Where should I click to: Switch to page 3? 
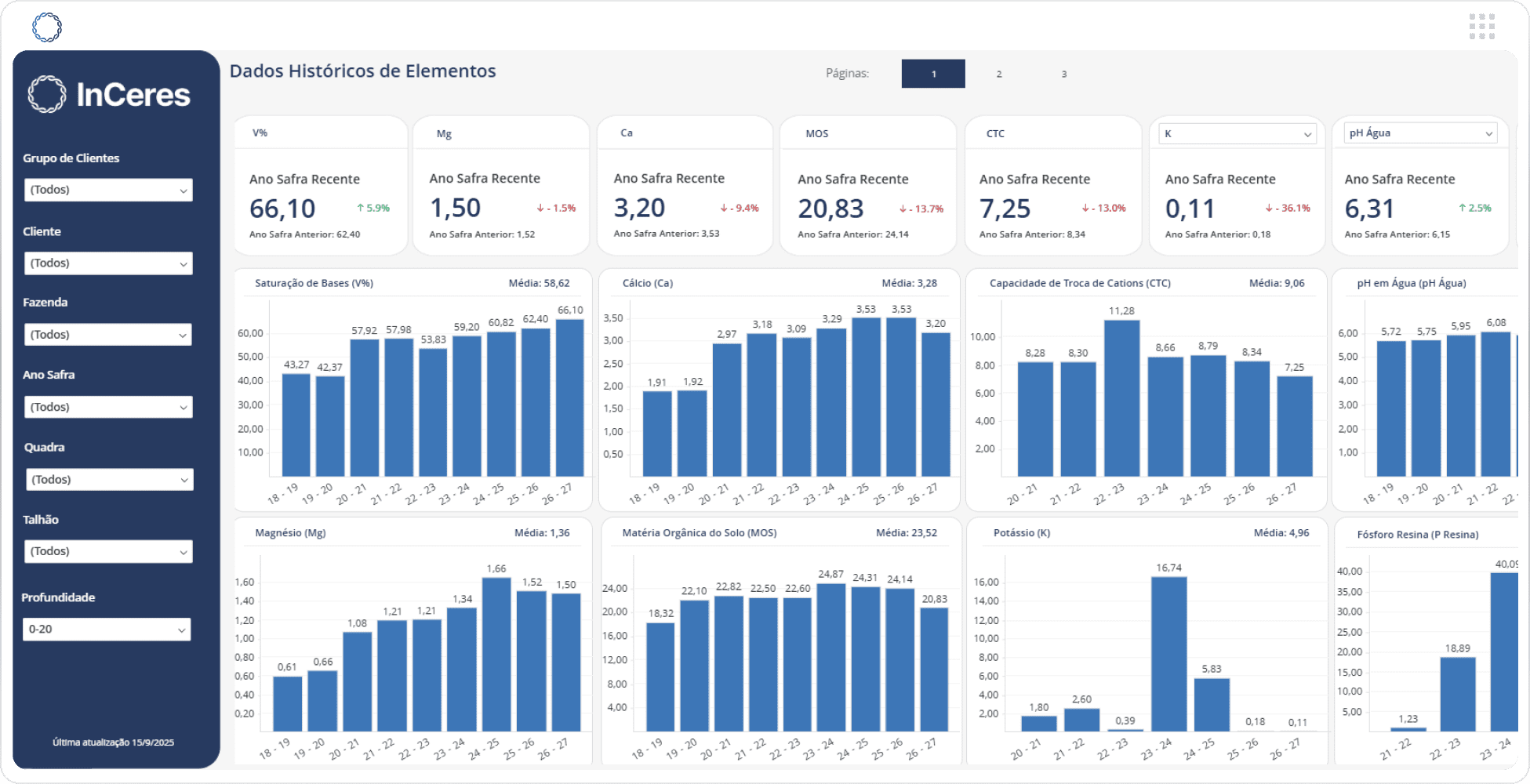[x=1063, y=74]
